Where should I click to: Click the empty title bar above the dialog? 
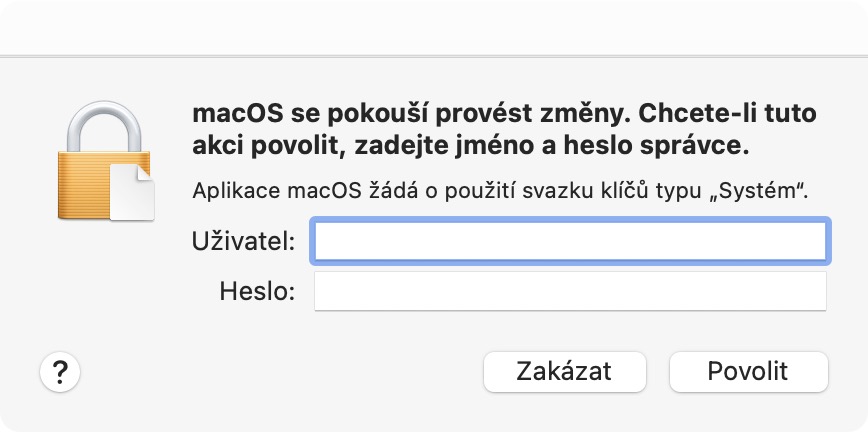pos(434,27)
